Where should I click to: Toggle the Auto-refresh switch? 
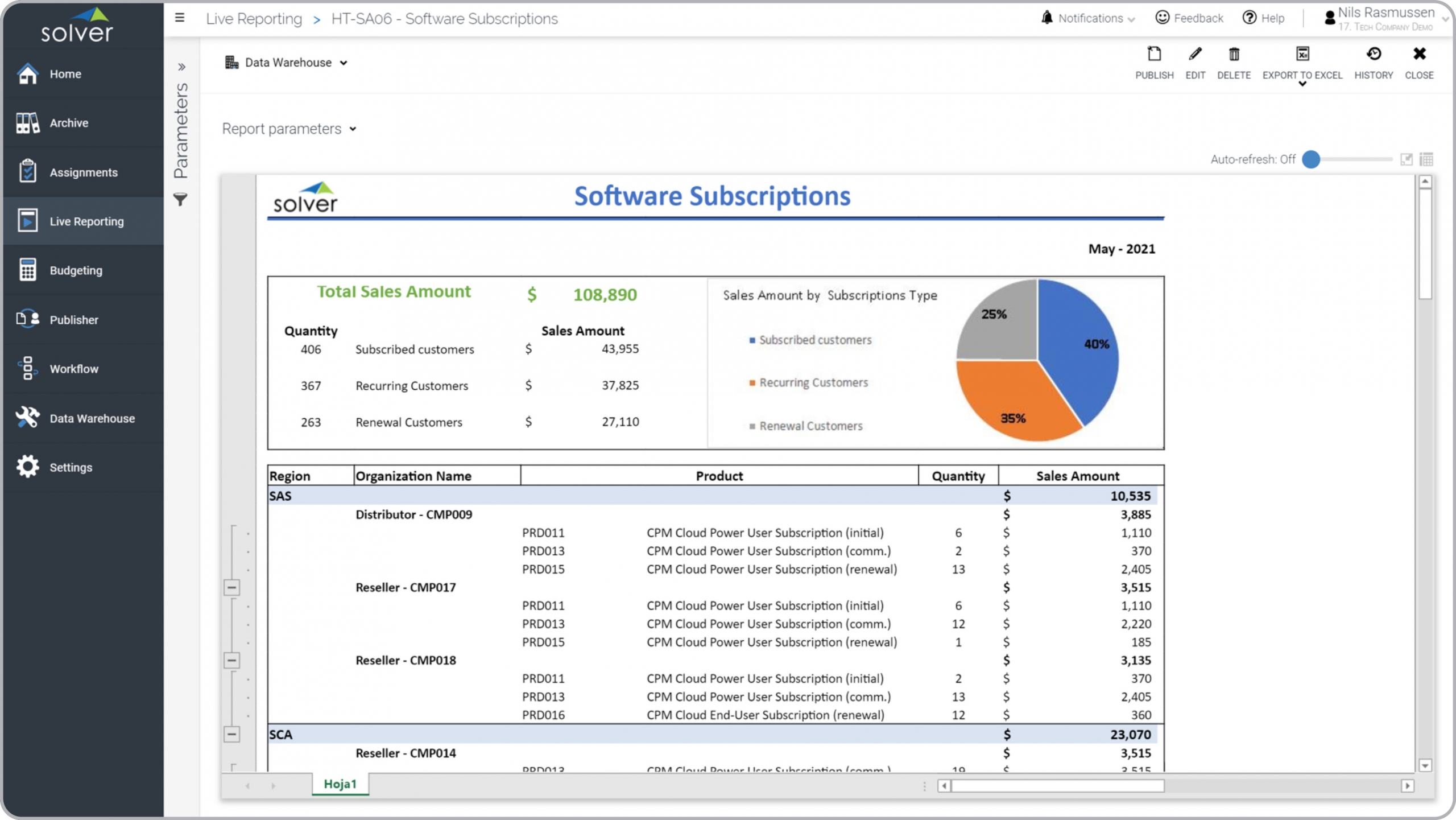pos(1312,160)
